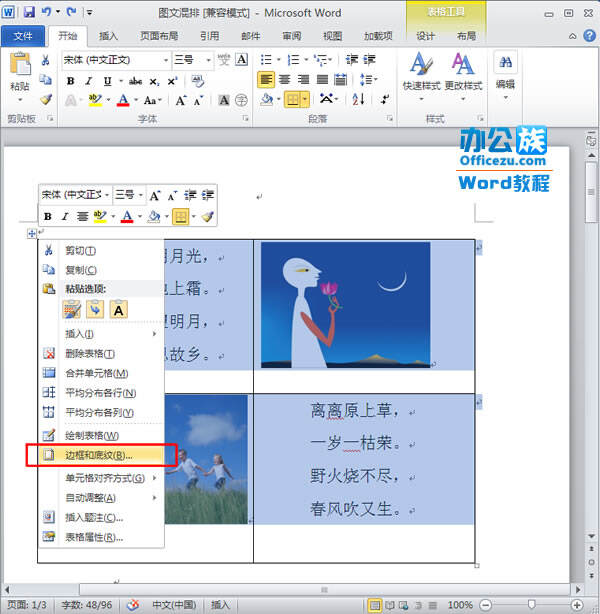Open the Change Case Aa dropdown
This screenshot has height=614, width=600.
tap(152, 101)
